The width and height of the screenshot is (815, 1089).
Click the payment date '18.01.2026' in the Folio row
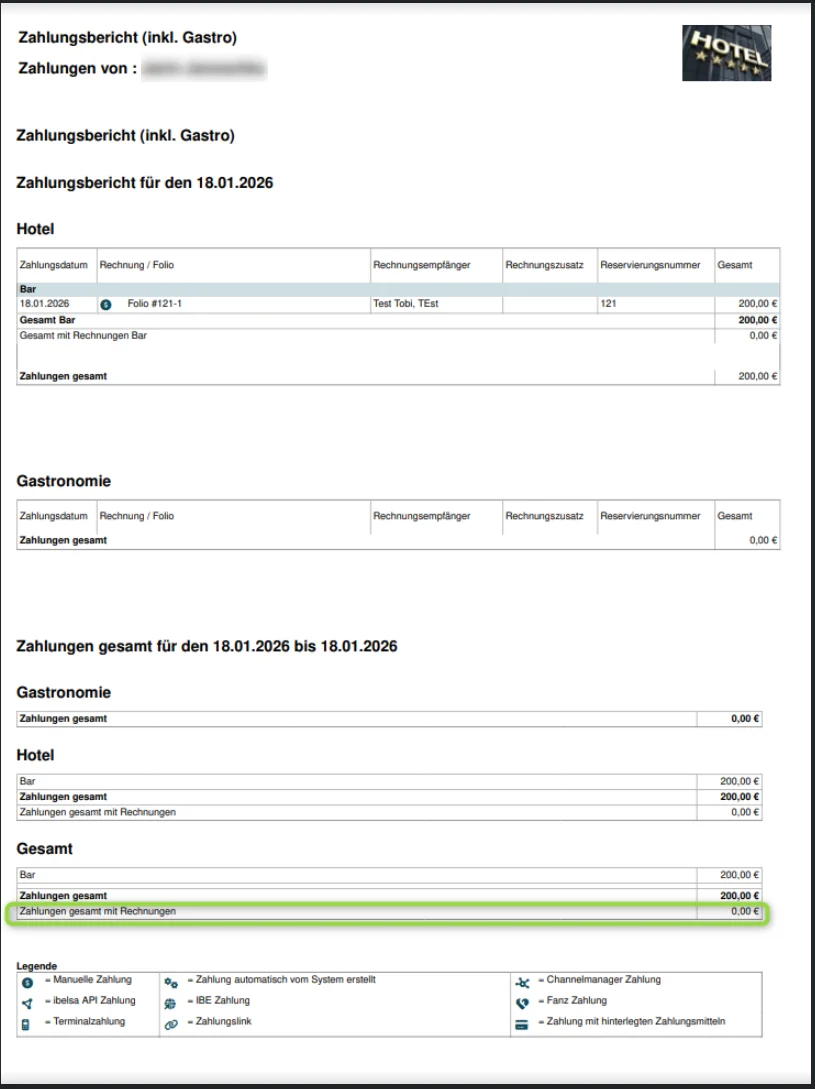44,304
